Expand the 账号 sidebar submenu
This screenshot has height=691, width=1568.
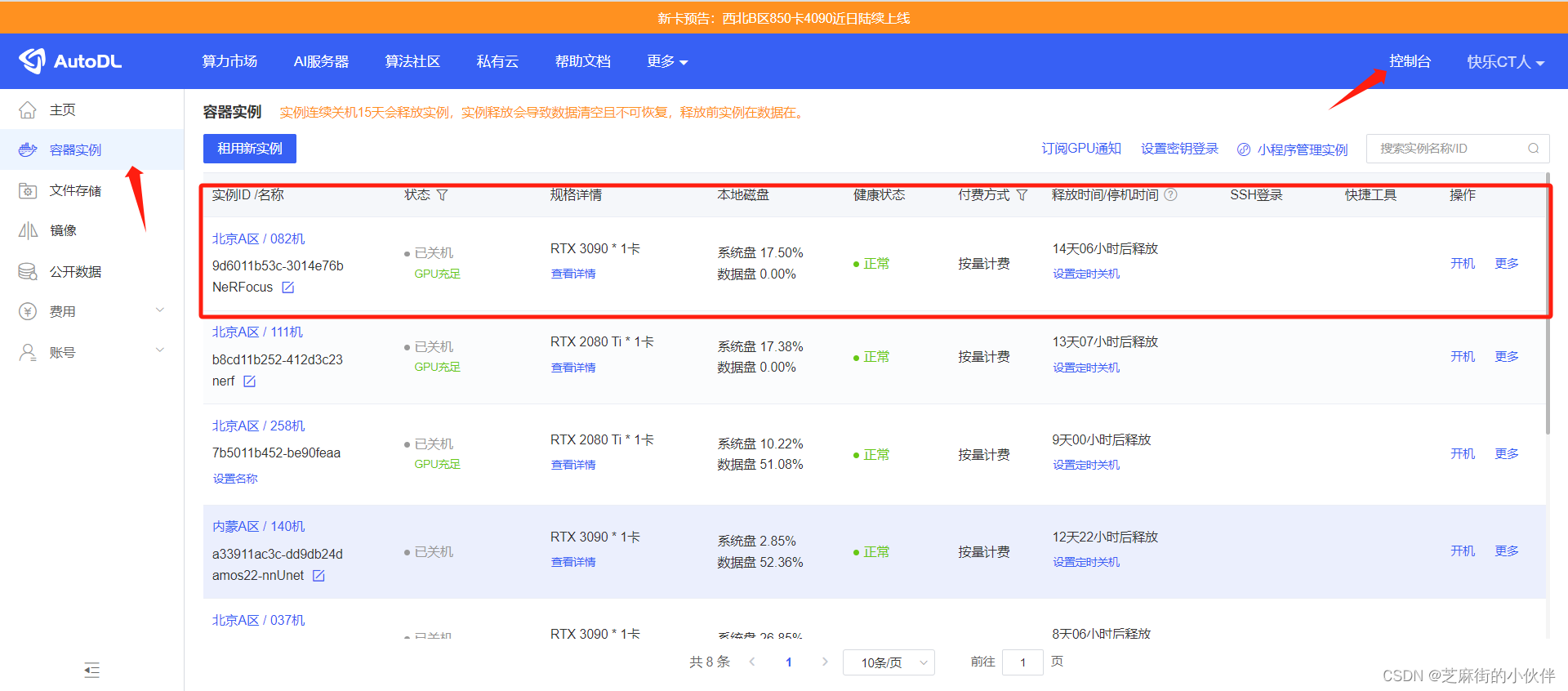160,350
